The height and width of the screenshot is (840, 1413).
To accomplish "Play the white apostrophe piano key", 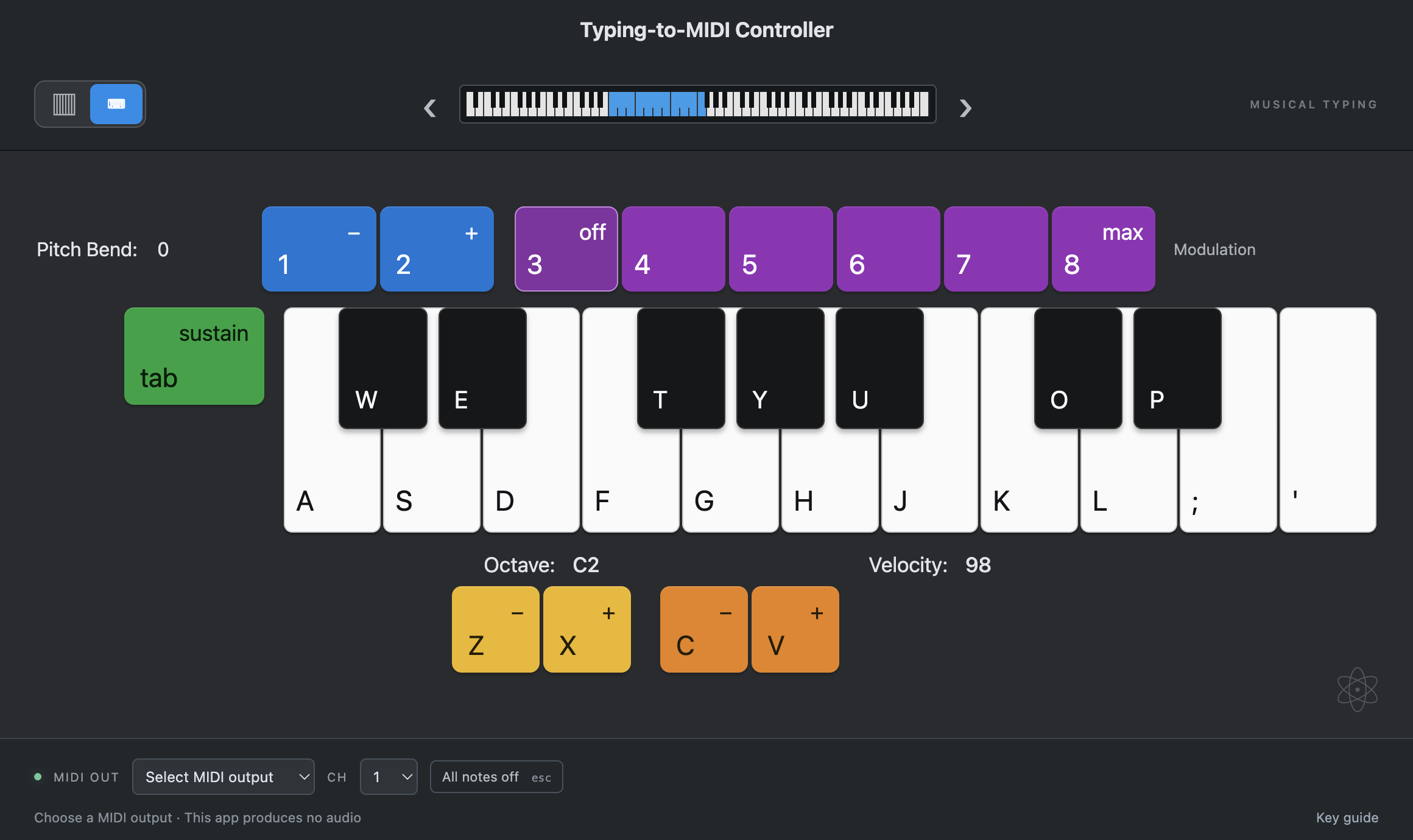I will click(x=1328, y=420).
